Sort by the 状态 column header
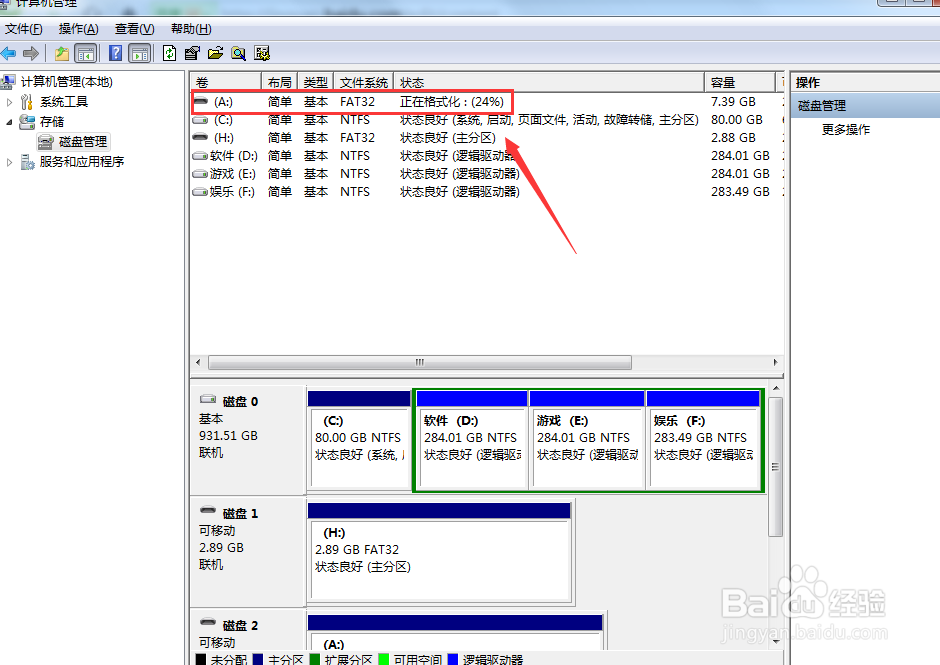 (x=549, y=82)
